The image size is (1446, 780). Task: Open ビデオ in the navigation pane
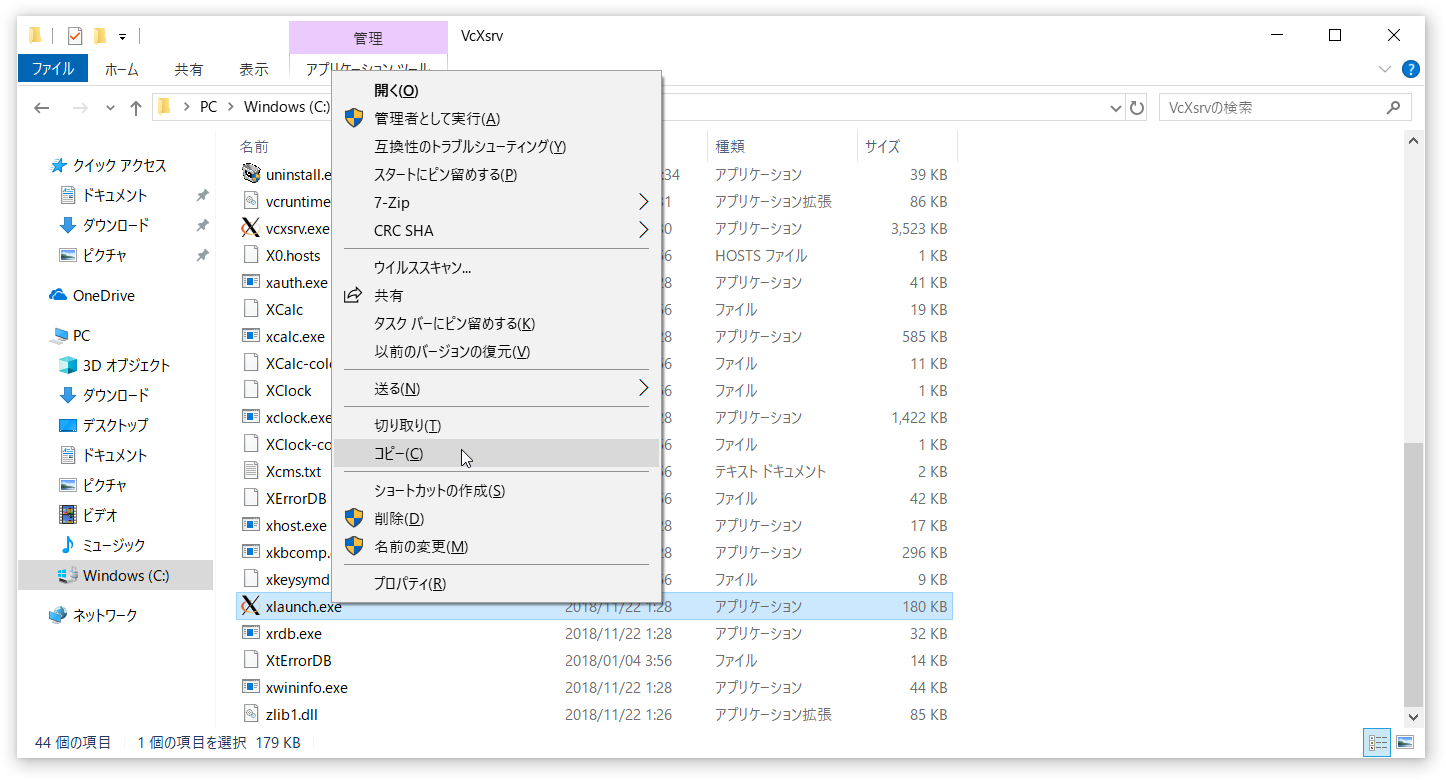100,515
